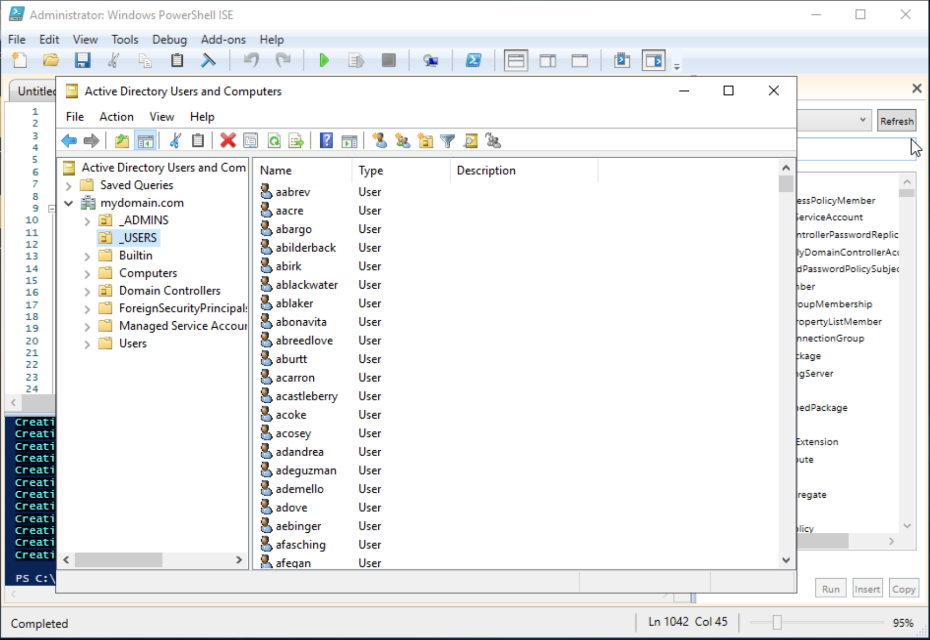
Task: Select user adeguzman in the list
Action: click(x=305, y=470)
